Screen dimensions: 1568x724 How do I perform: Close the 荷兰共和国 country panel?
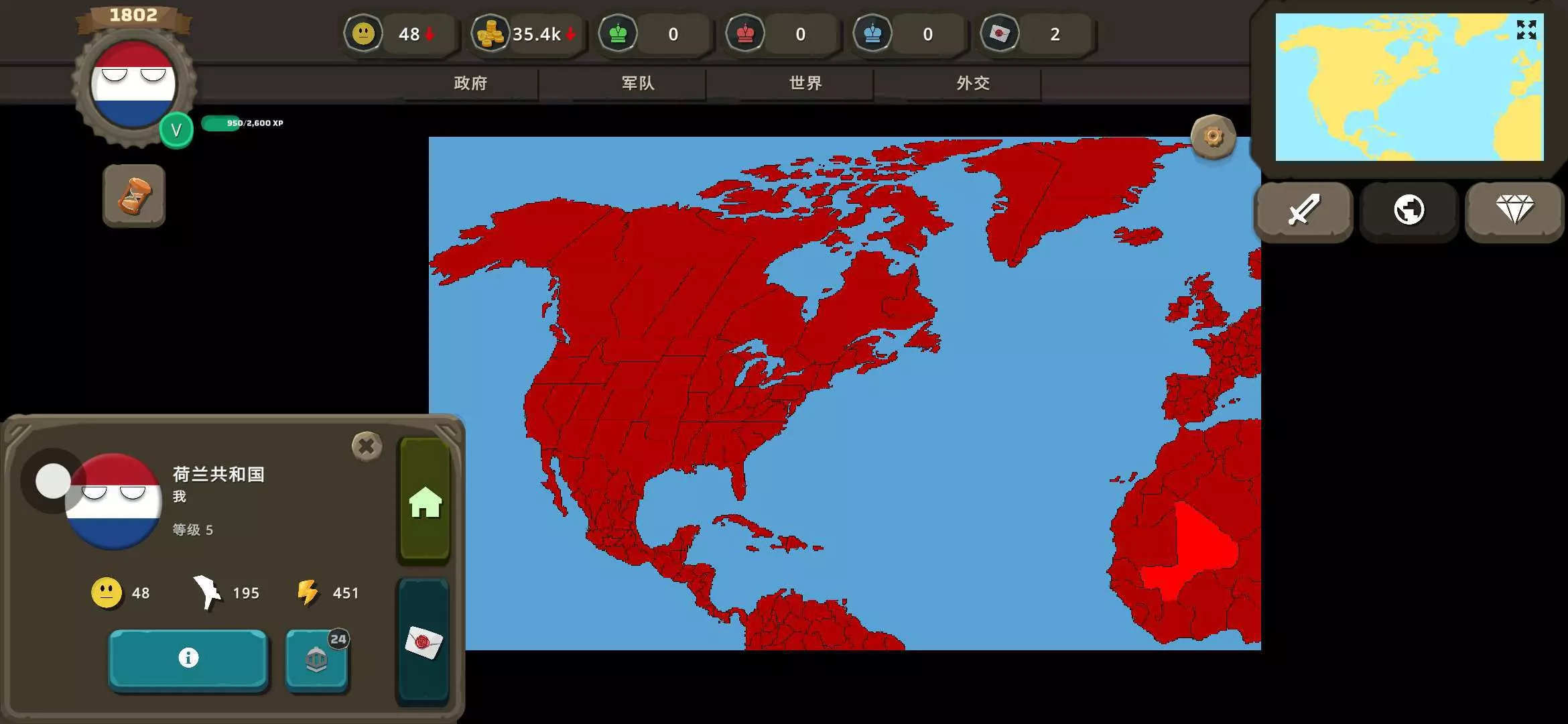coord(367,446)
